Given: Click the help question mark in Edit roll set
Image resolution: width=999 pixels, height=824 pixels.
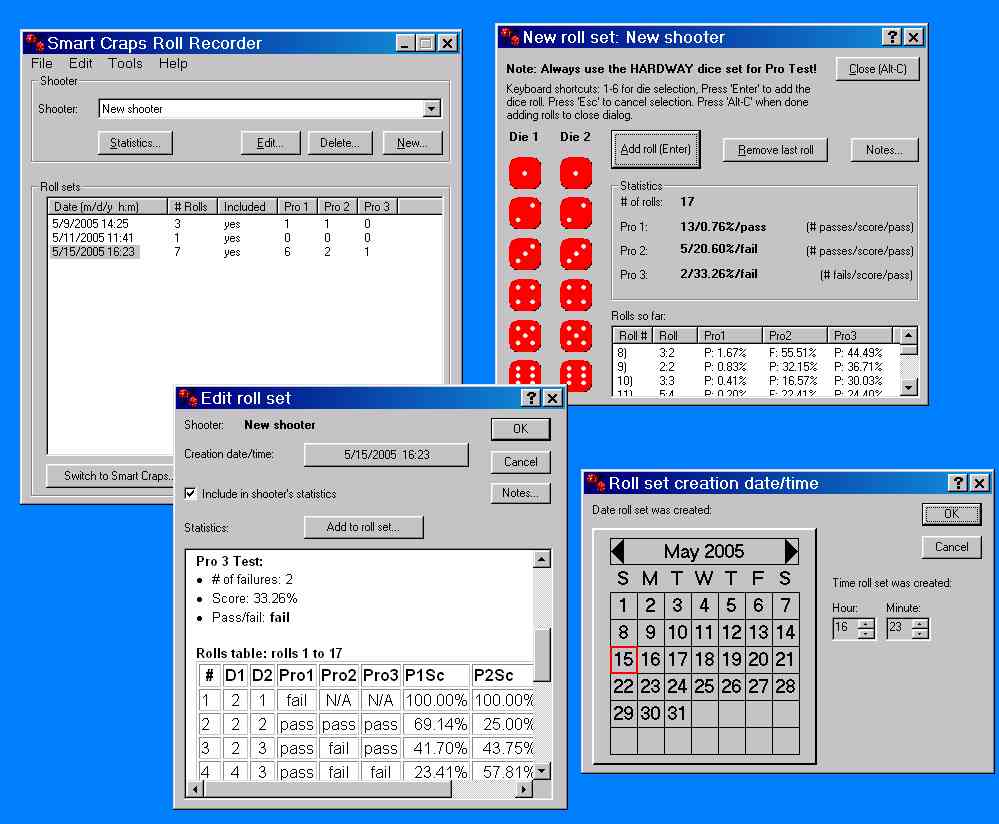Looking at the screenshot, I should (x=531, y=398).
